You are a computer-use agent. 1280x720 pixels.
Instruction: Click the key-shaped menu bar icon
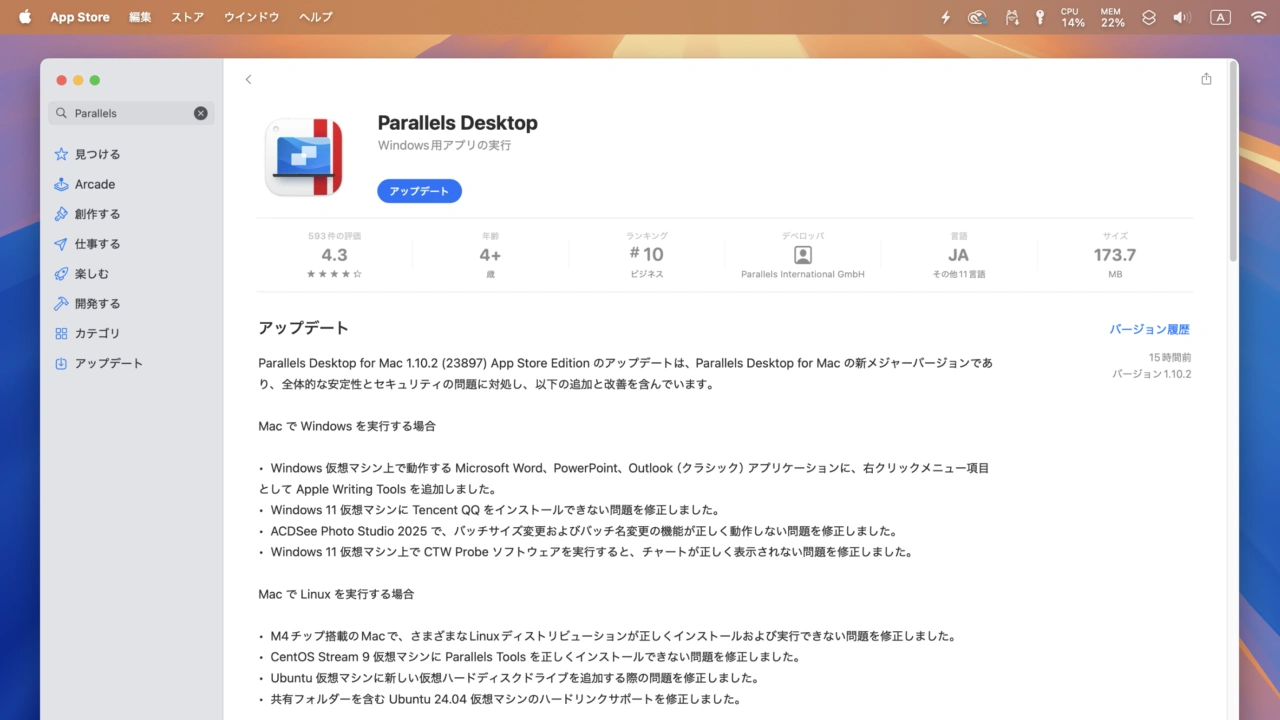coord(1040,17)
